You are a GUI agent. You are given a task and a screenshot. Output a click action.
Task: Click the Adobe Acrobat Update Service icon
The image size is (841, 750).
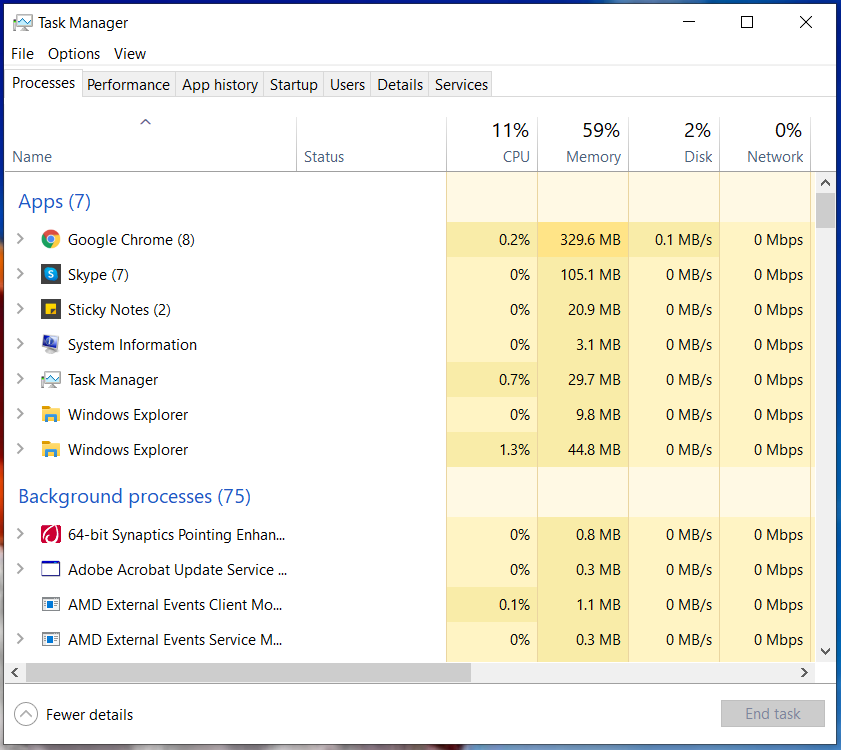tap(50, 569)
